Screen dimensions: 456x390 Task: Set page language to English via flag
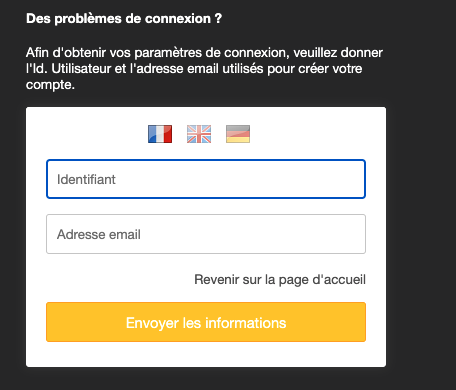(x=199, y=134)
